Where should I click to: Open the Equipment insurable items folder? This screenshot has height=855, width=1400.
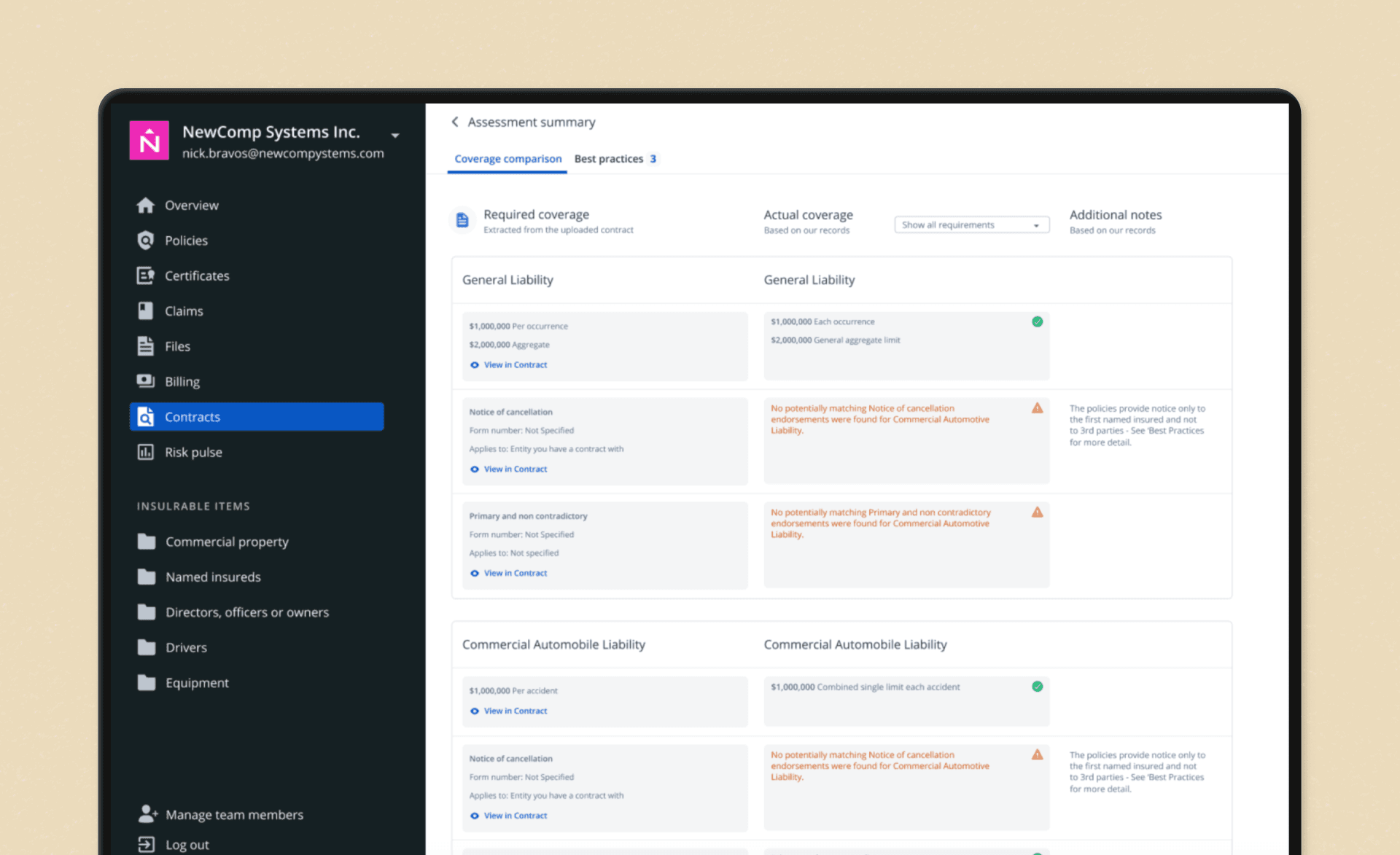tap(196, 682)
